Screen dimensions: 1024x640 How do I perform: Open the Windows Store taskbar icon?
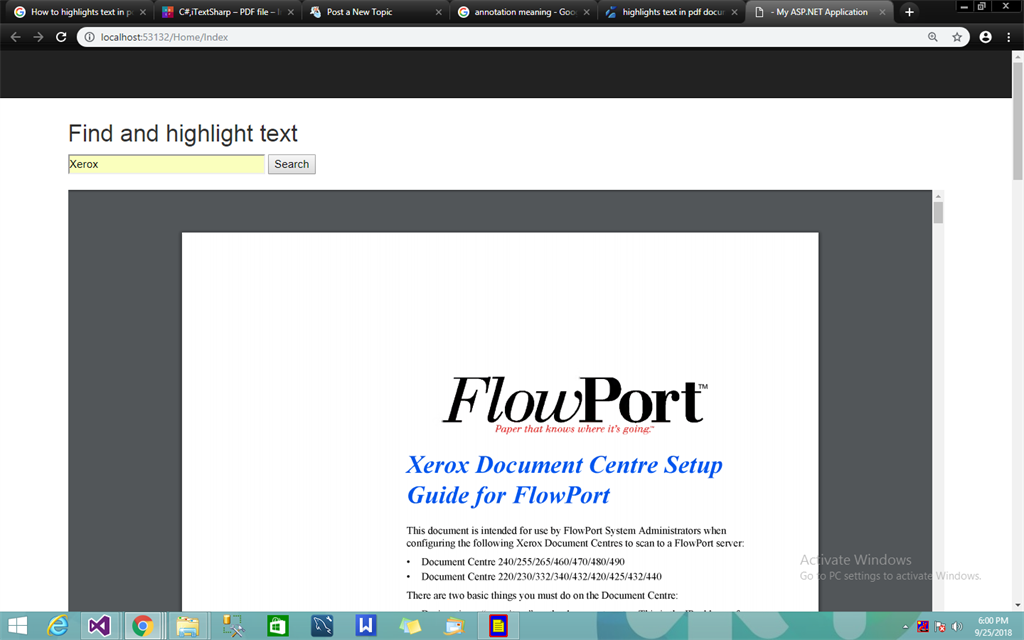(278, 626)
